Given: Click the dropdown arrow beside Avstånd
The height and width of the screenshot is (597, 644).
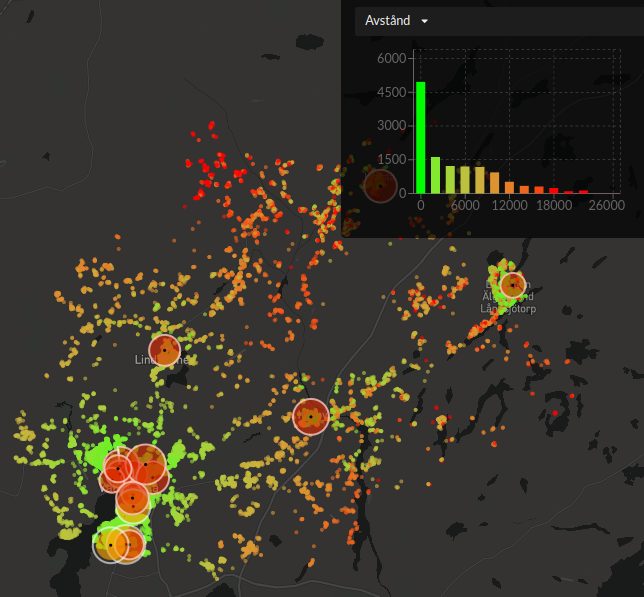Looking at the screenshot, I should pos(425,21).
